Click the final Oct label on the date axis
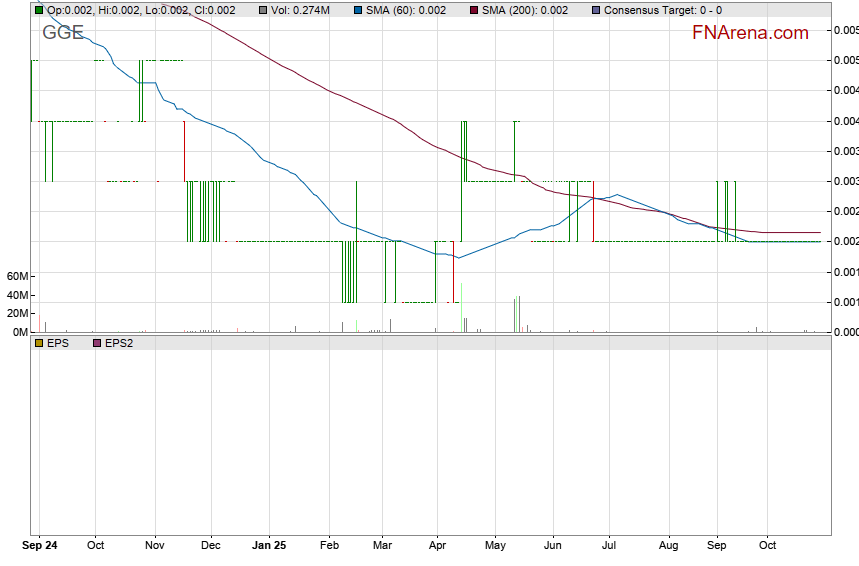Image resolution: width=859 pixels, height=566 pixels. click(x=767, y=546)
